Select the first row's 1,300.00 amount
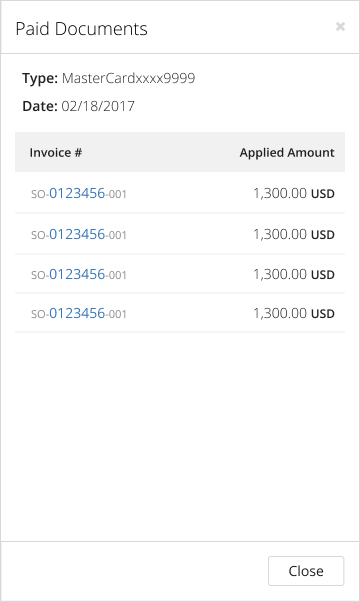The image size is (360, 602). pyautogui.click(x=280, y=193)
